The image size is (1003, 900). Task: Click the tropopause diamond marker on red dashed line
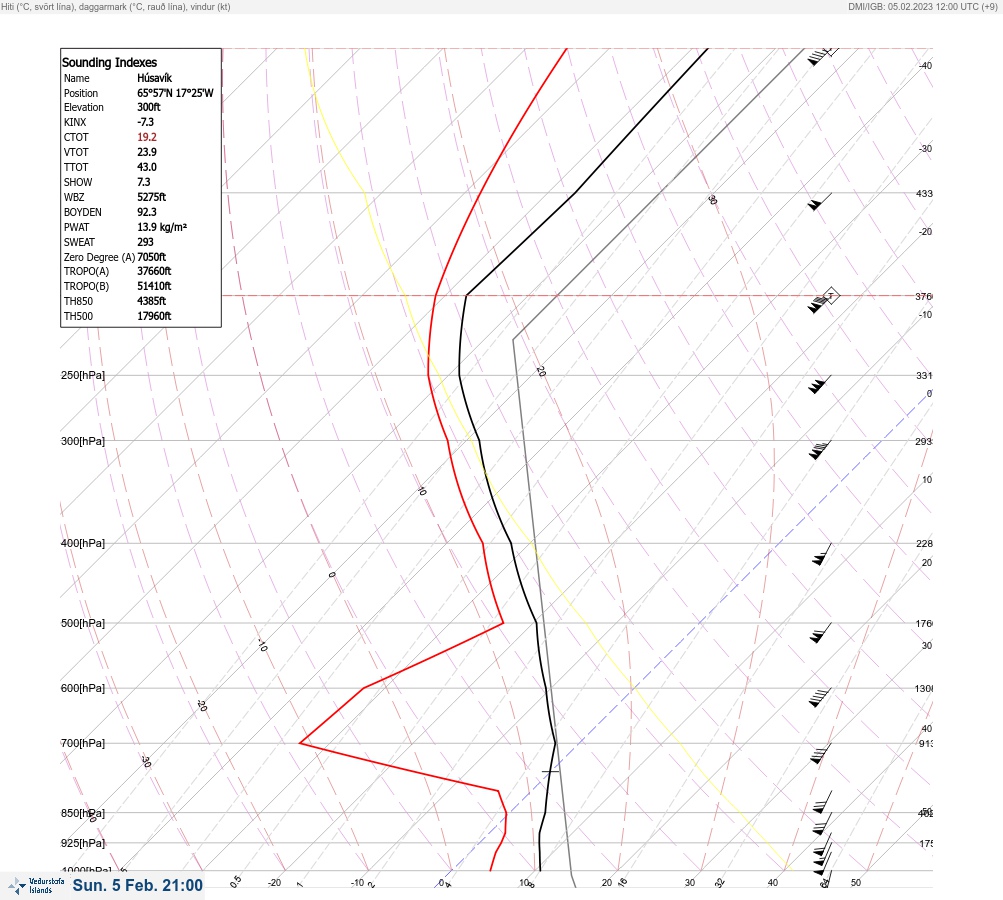(830, 296)
